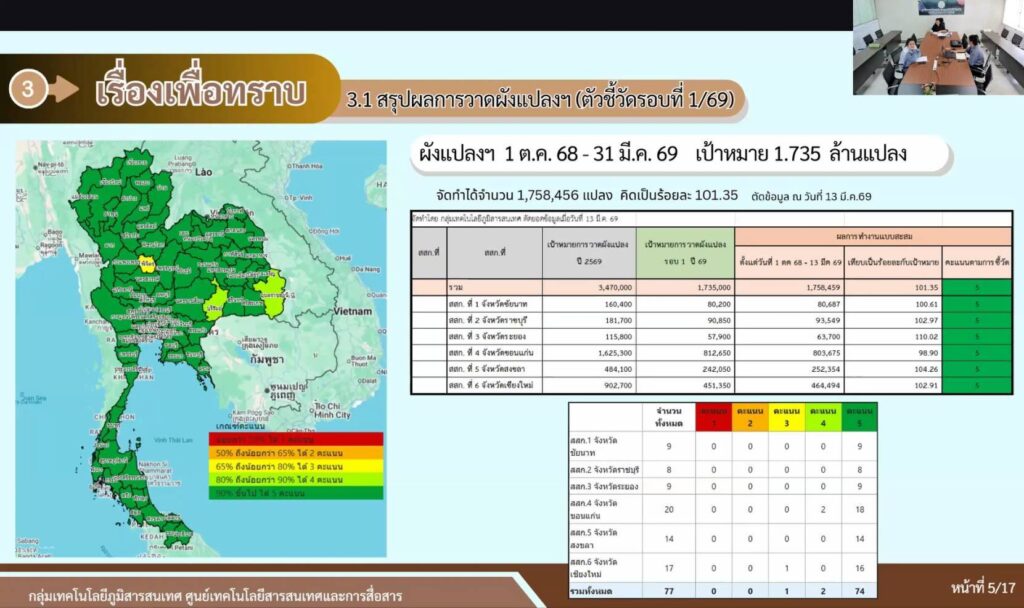Click the circled number 3 section badge
The height and width of the screenshot is (608, 1024).
click(x=28, y=89)
